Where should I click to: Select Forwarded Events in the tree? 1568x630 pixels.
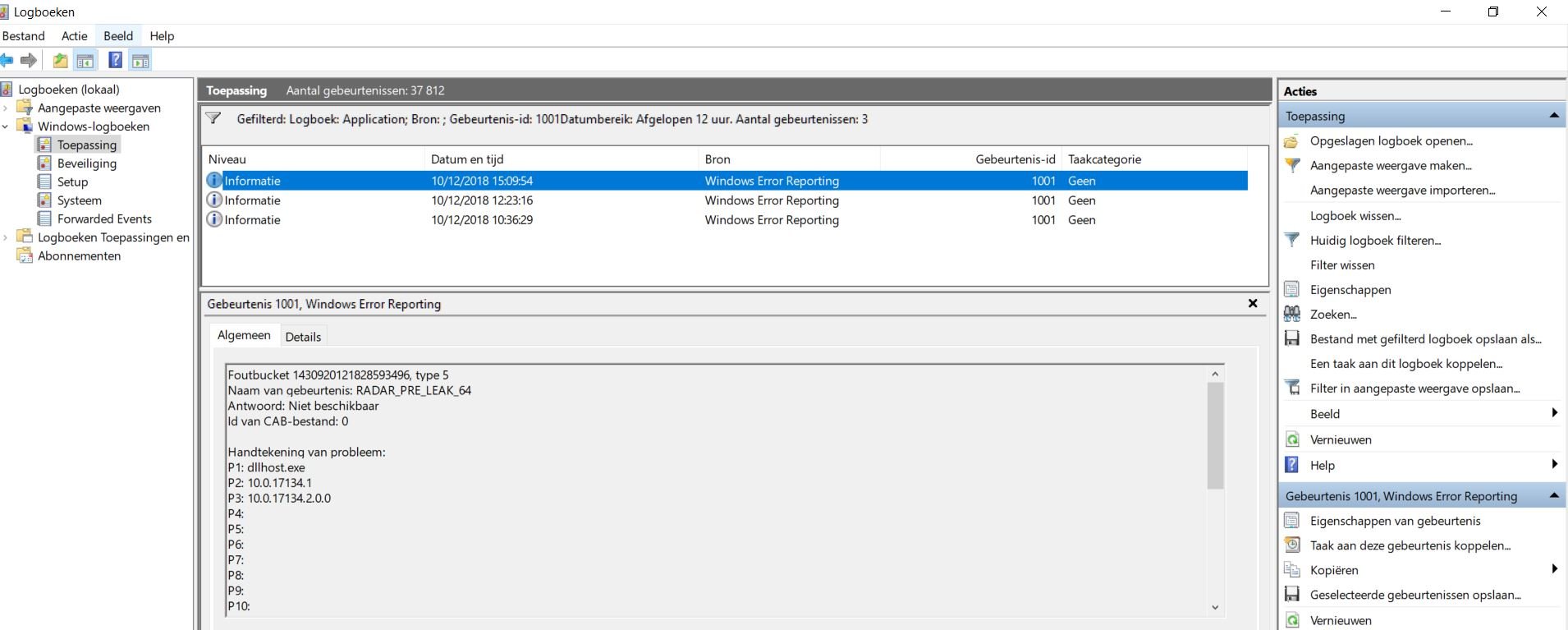coord(104,219)
